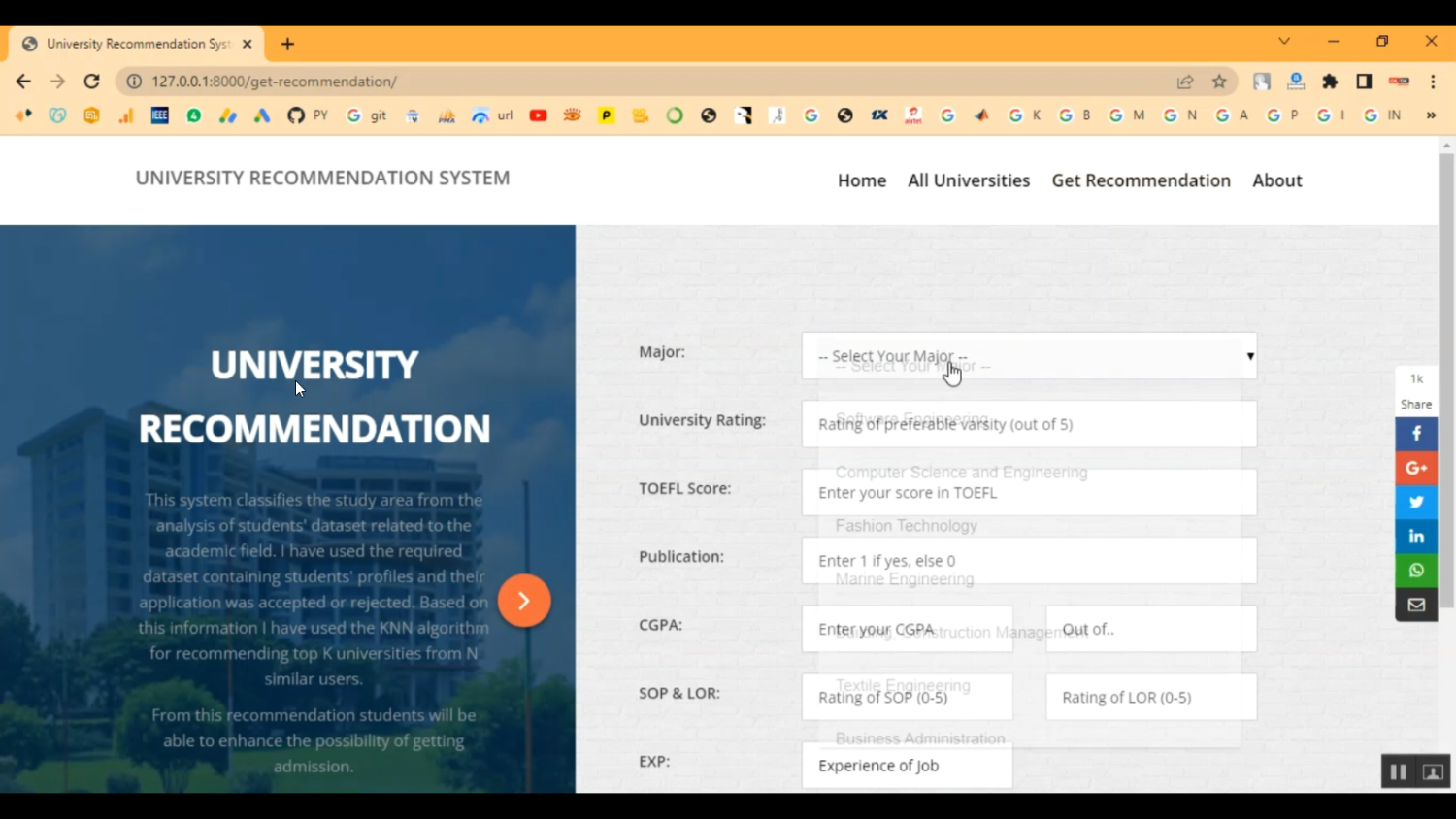Click the 'Enter your CGPA' field

point(908,629)
